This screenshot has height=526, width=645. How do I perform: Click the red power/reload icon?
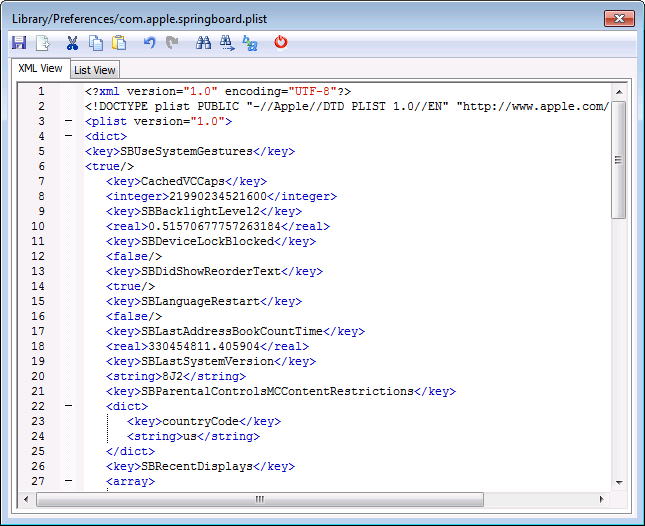click(281, 43)
